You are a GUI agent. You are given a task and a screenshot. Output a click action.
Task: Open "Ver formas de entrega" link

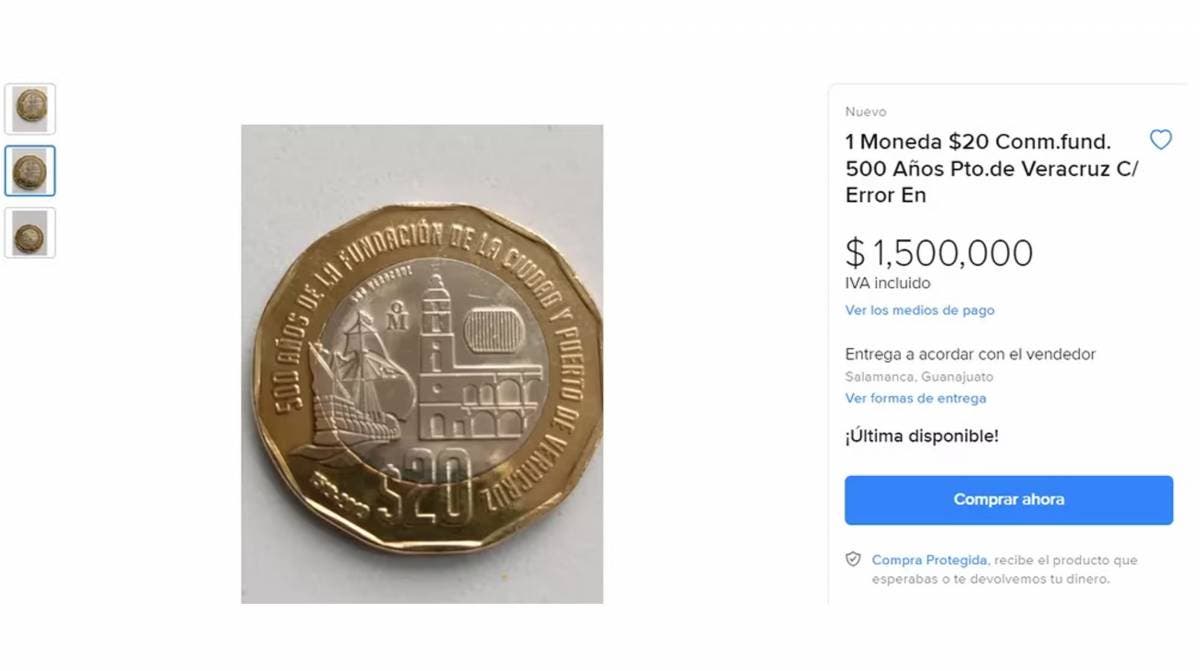tap(915, 398)
